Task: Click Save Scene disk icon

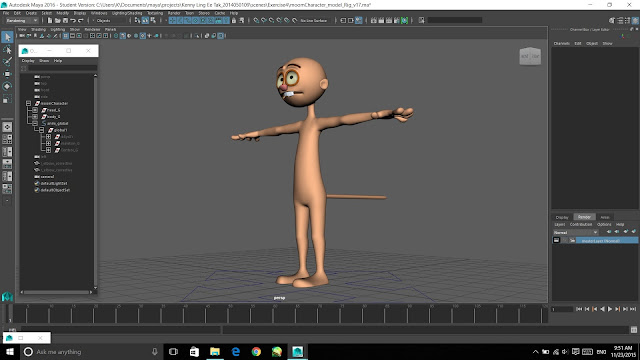Action: (x=65, y=20)
